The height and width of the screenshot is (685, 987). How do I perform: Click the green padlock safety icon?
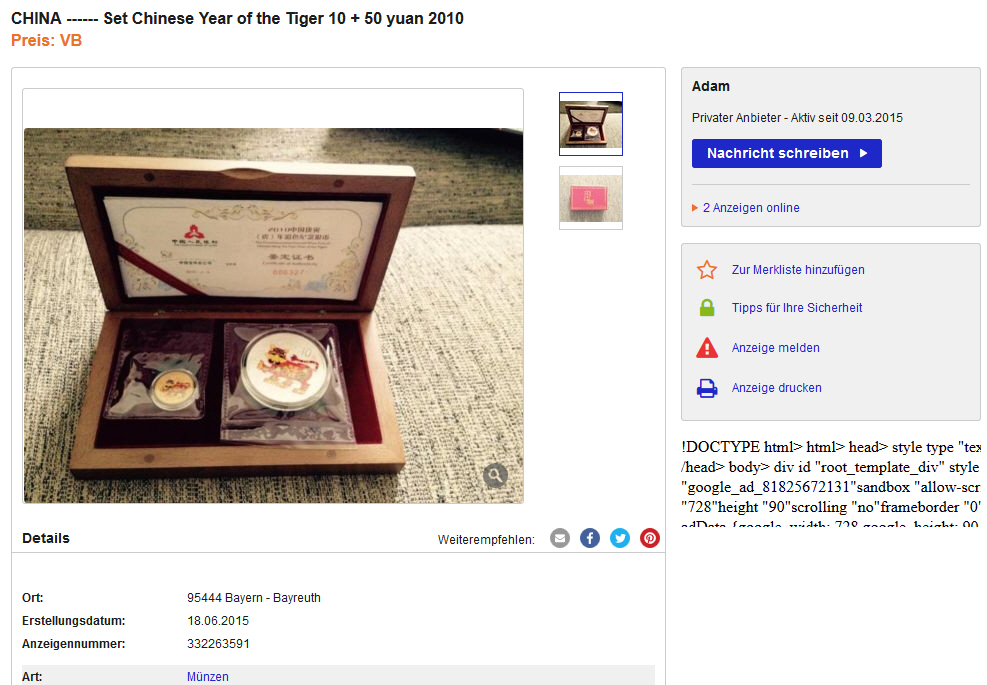point(707,308)
